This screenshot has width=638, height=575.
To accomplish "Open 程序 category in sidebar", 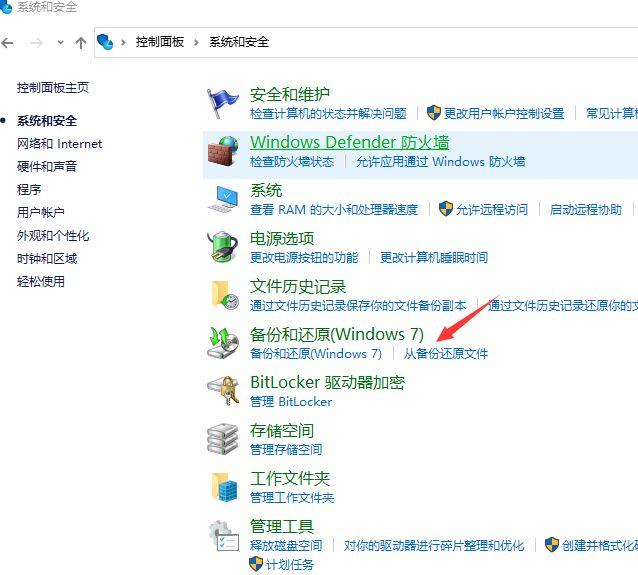I will 29,190.
